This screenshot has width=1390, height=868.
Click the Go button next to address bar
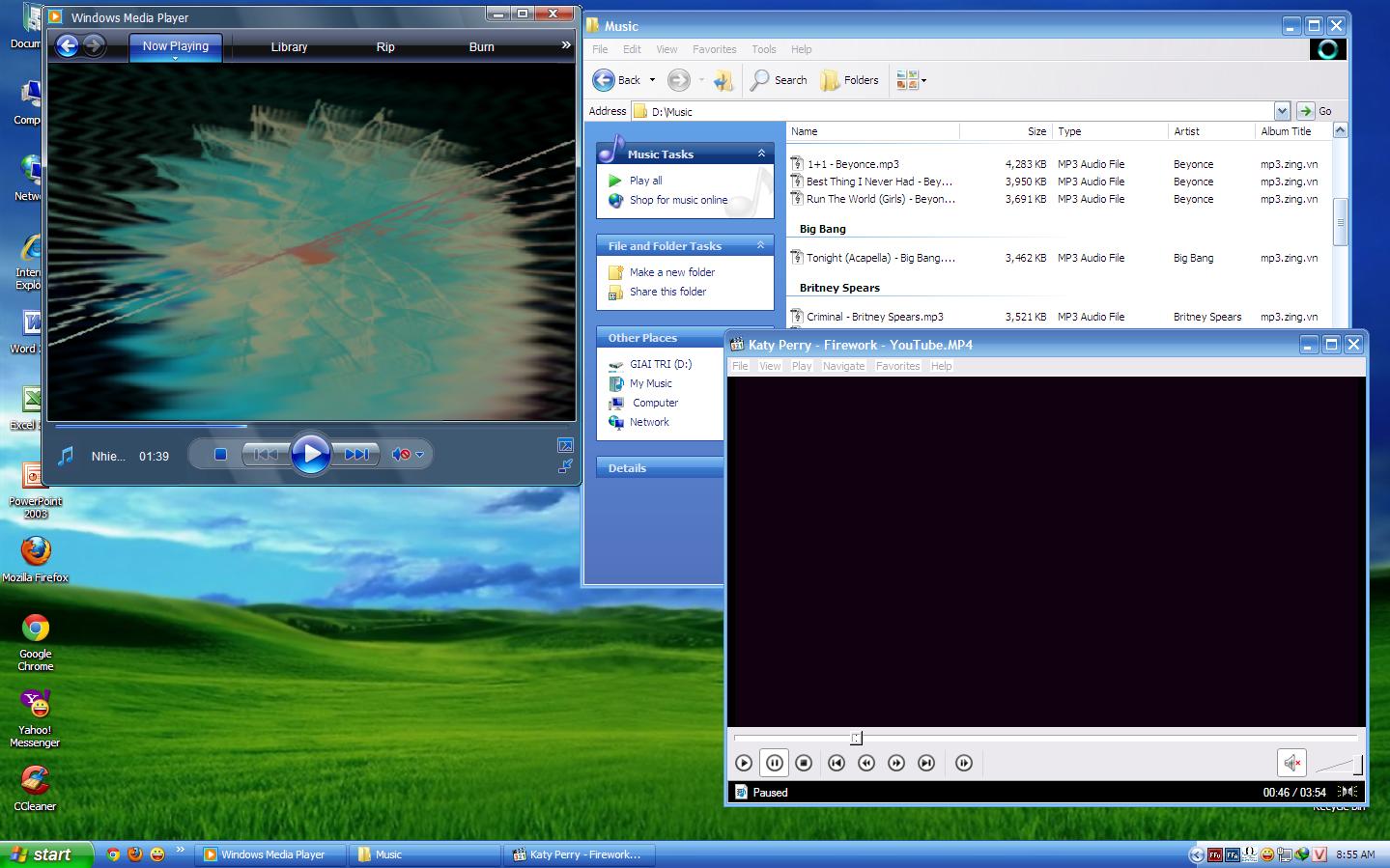point(1315,111)
